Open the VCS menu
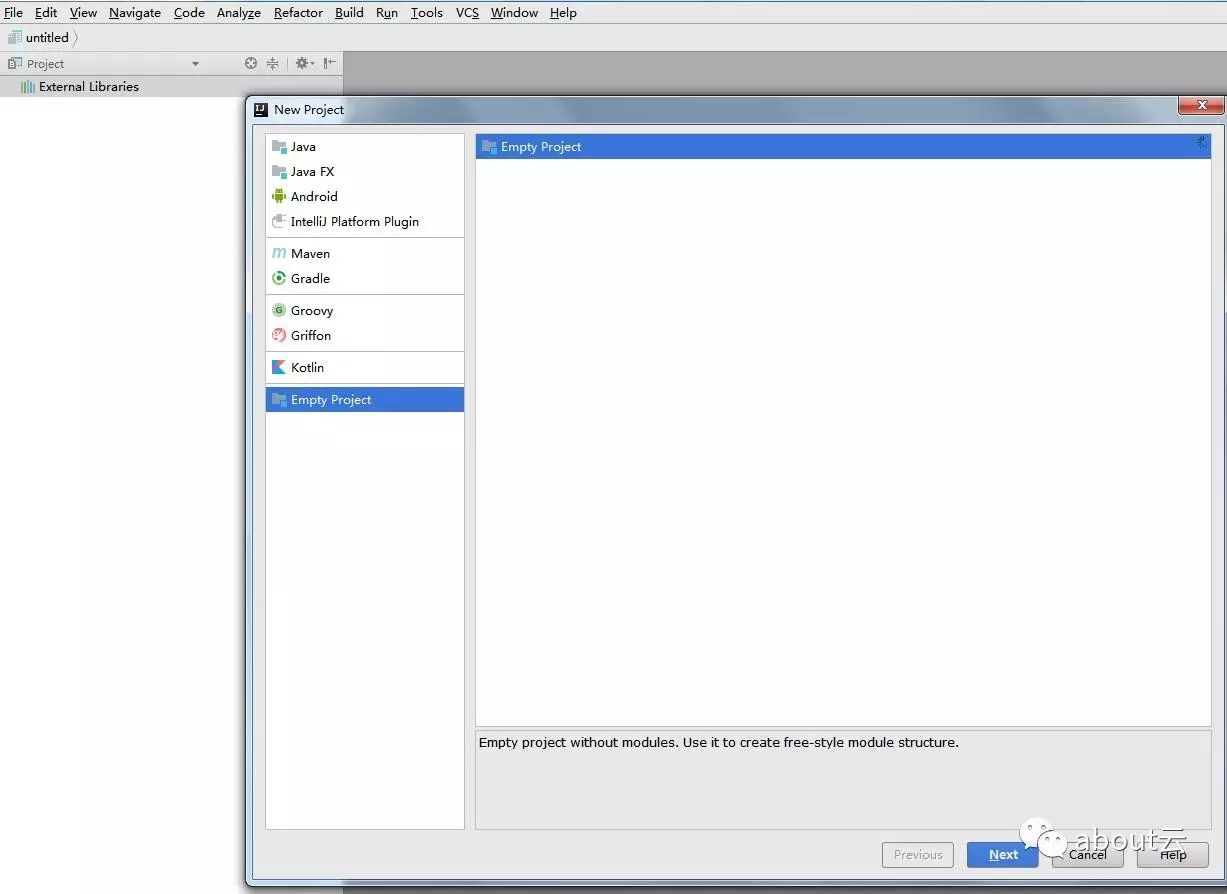This screenshot has width=1227, height=894. (467, 13)
